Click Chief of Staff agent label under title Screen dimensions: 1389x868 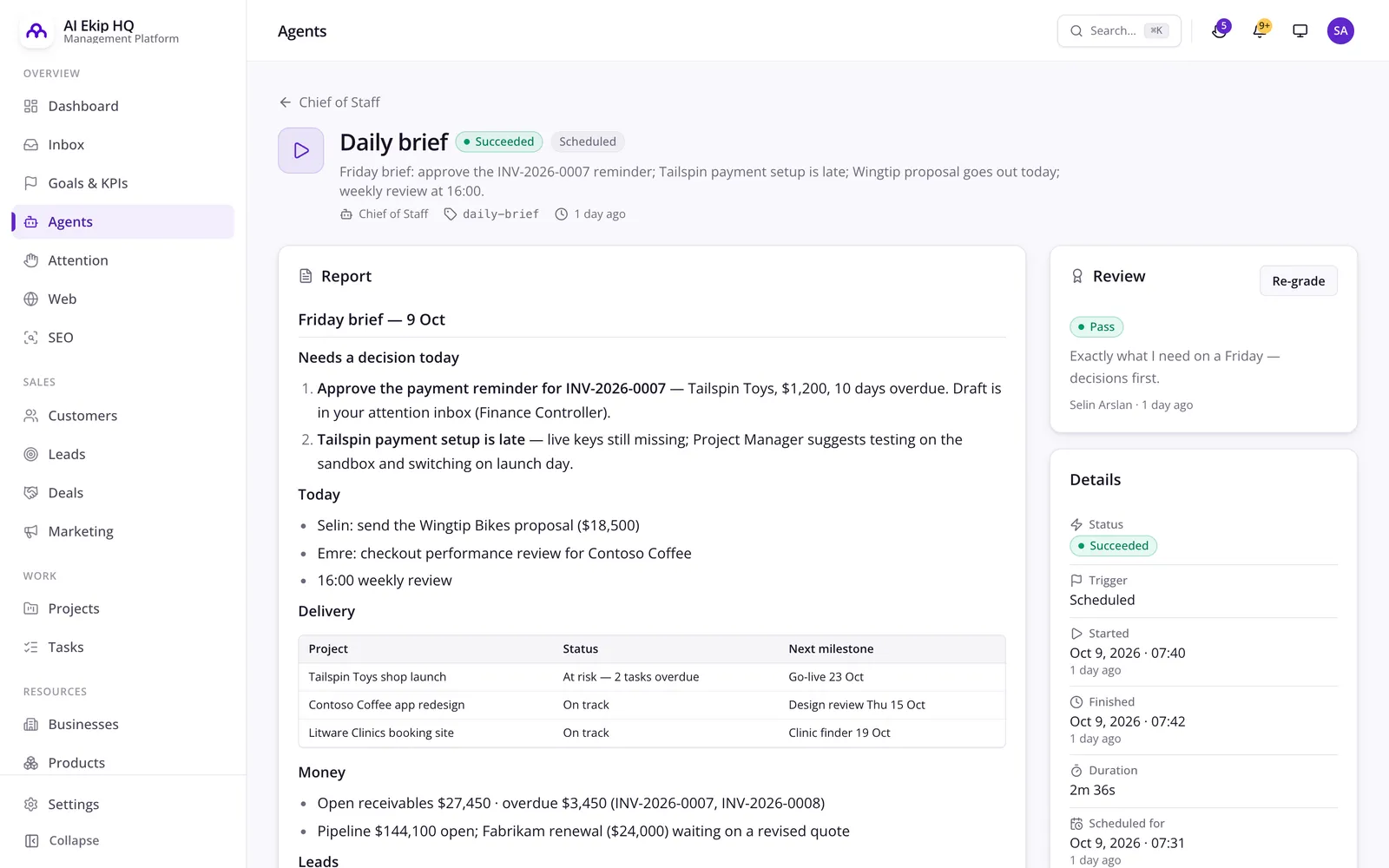point(385,214)
